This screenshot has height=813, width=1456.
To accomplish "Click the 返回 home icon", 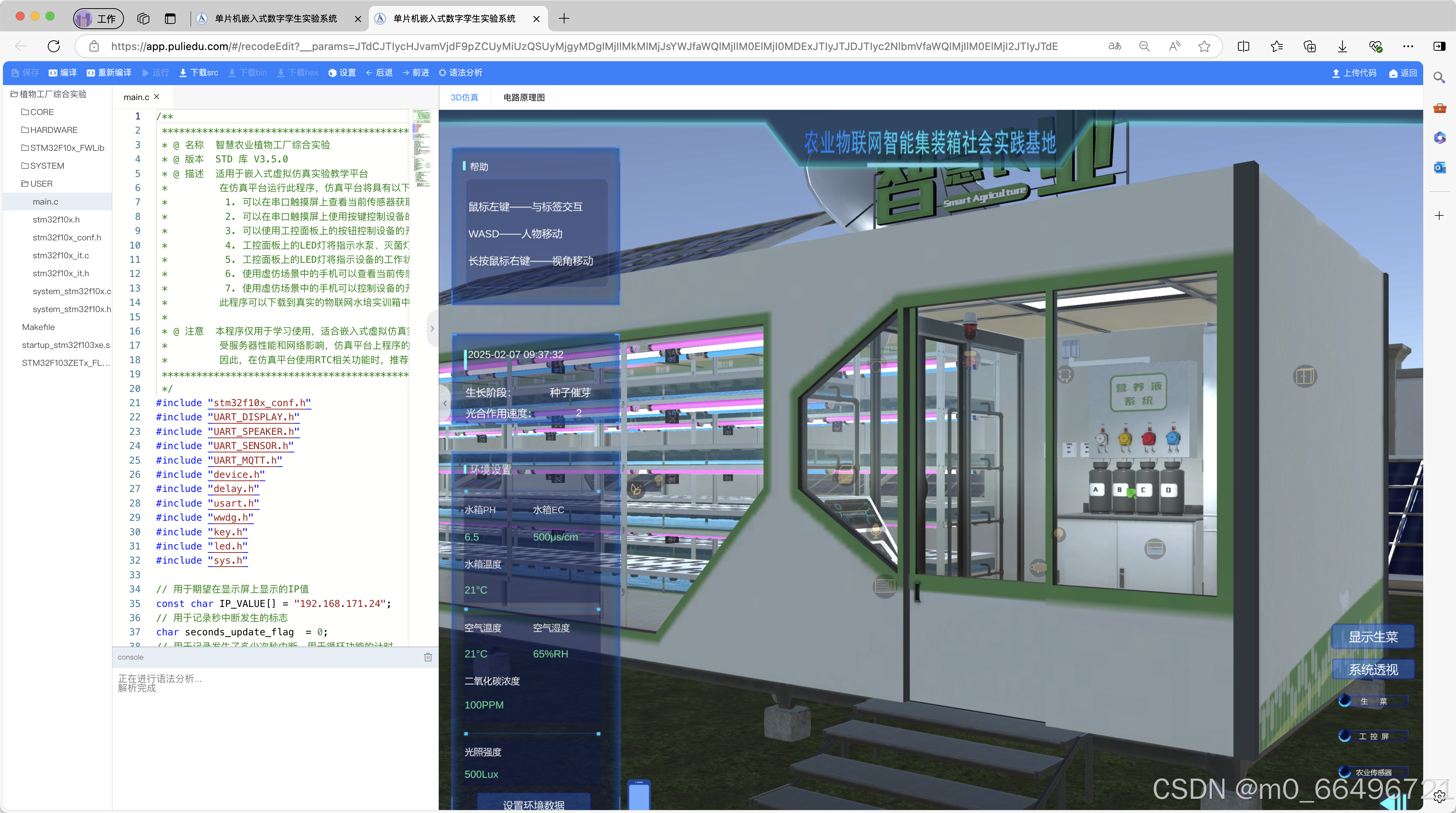I will tap(1393, 73).
